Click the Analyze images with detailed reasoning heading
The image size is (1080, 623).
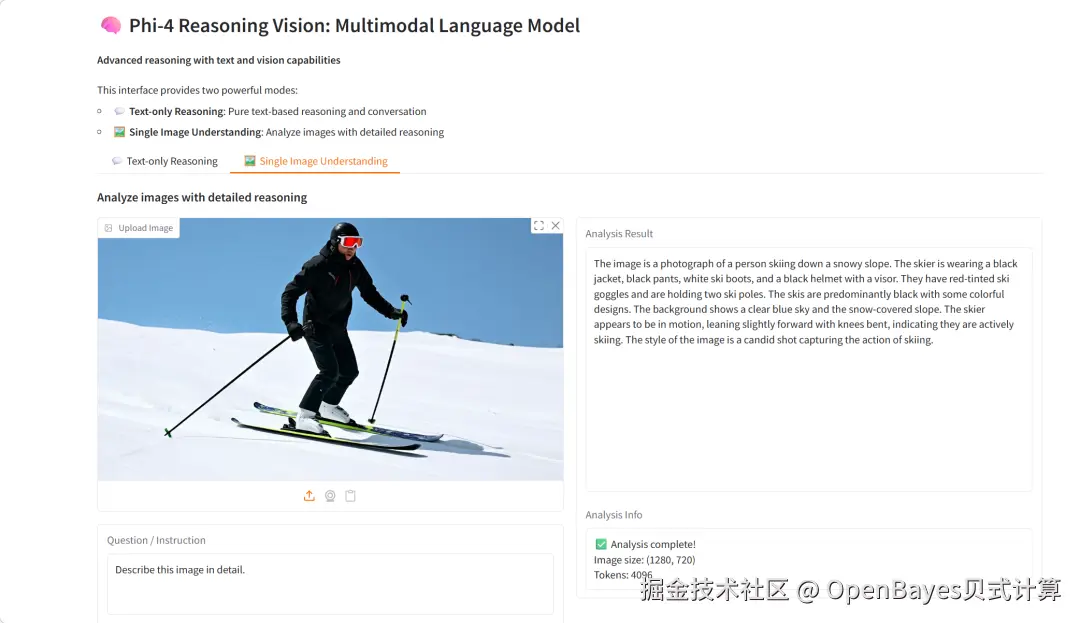click(x=202, y=197)
